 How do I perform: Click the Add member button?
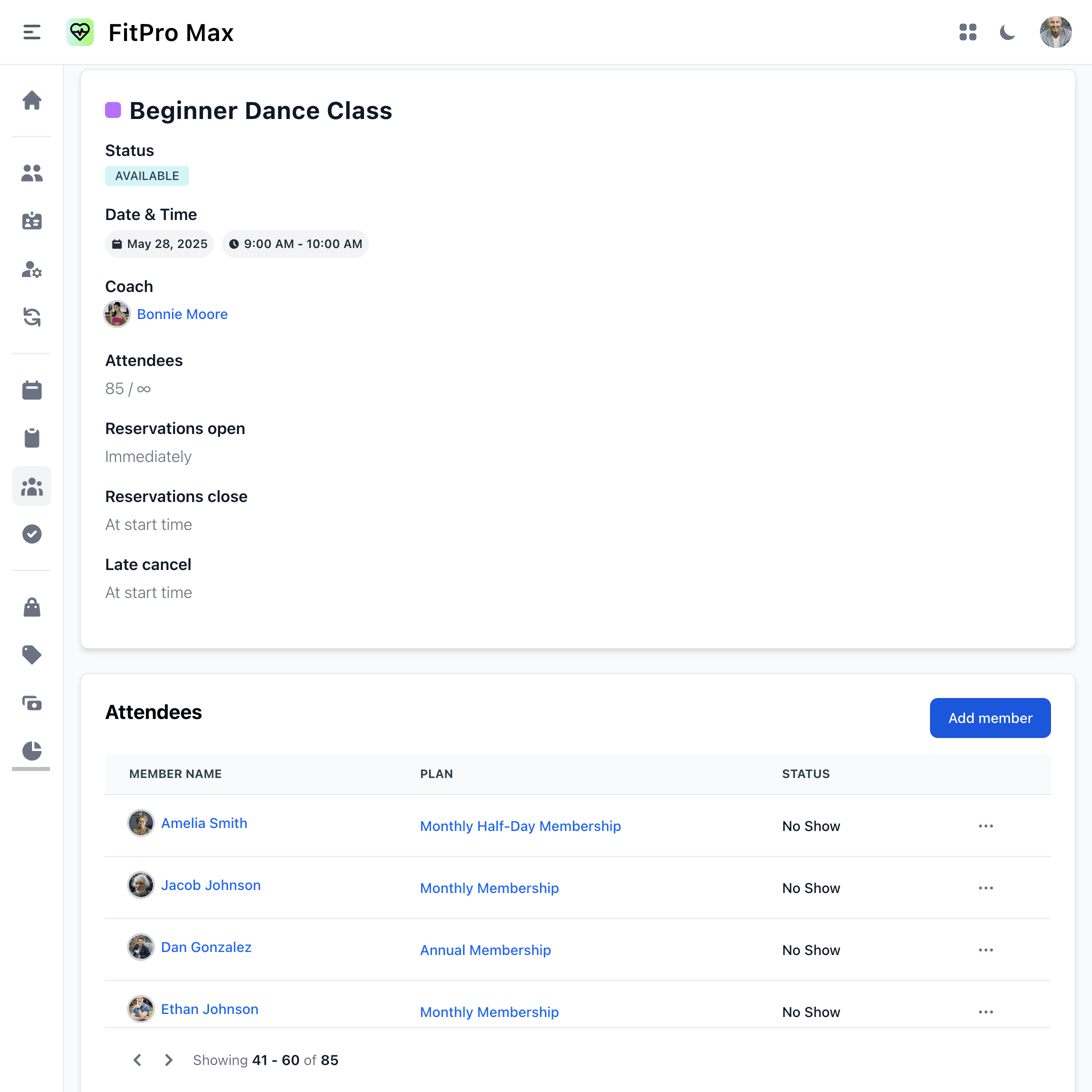(989, 718)
